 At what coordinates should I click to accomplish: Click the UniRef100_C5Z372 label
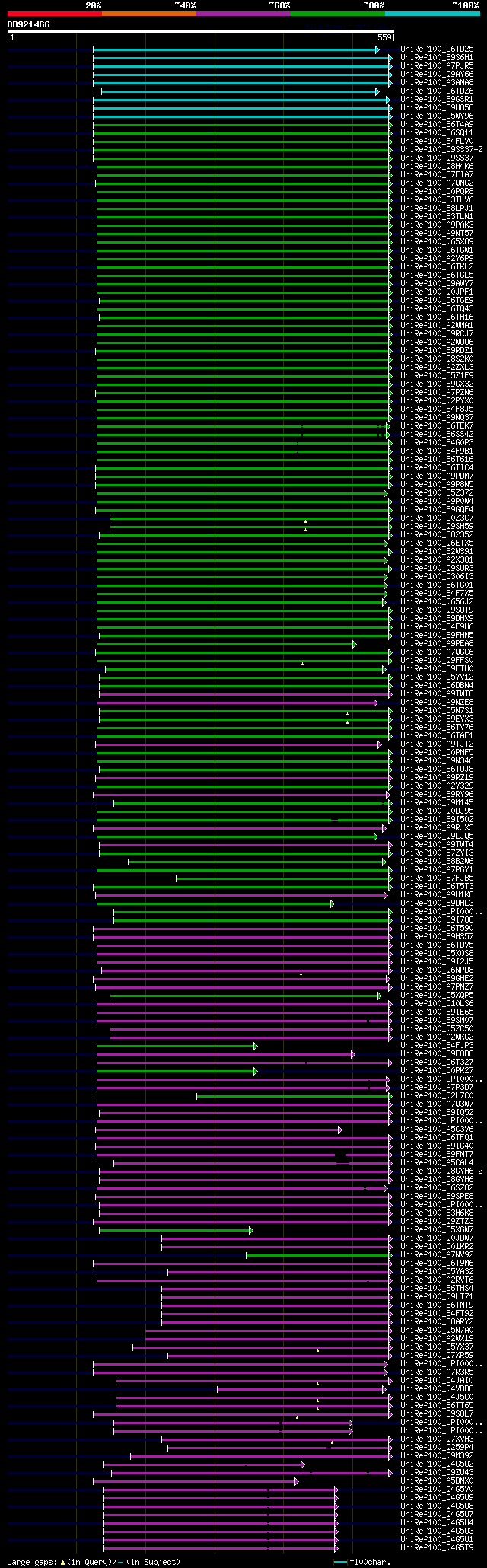coord(437,493)
